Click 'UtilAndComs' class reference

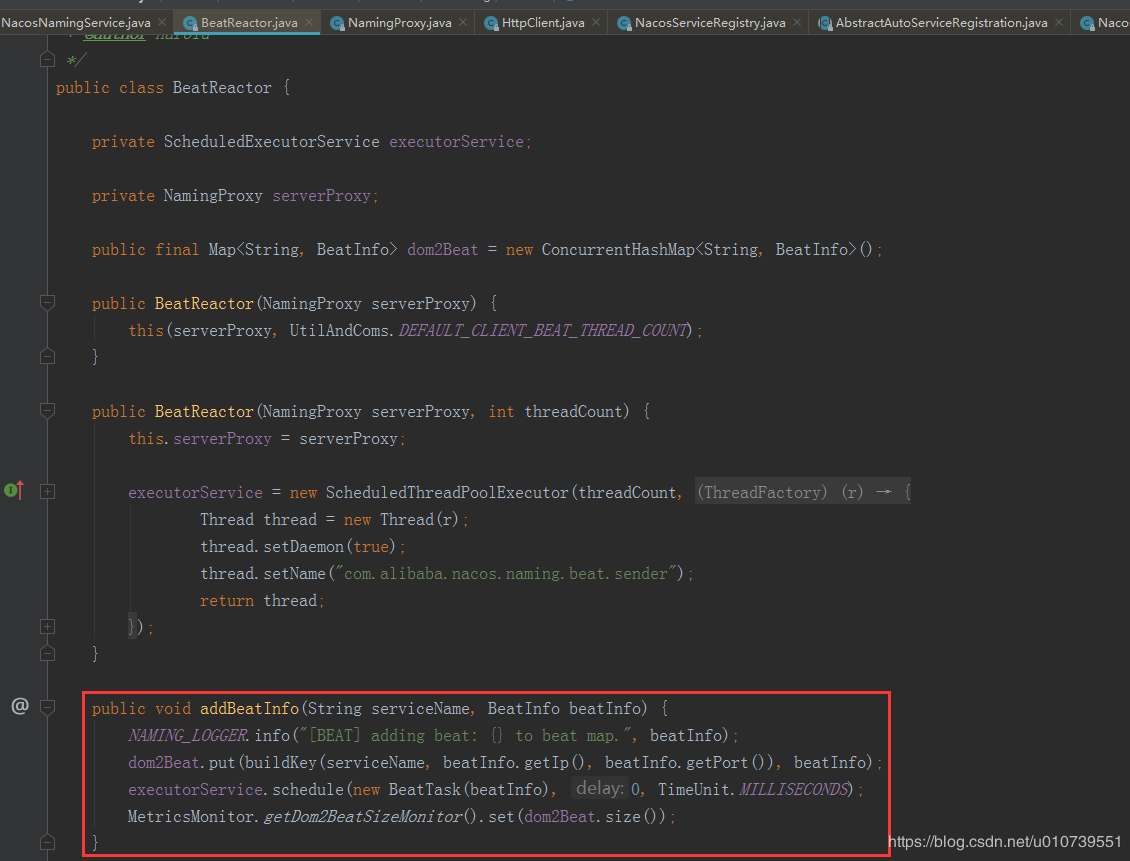pos(339,331)
